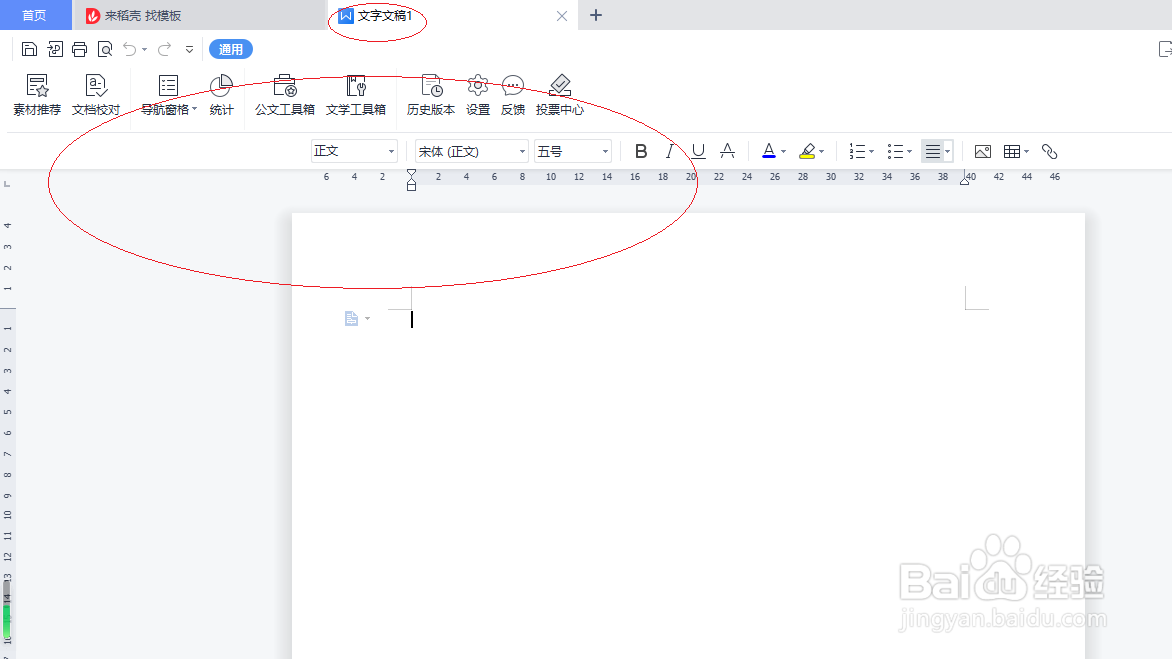Open the 统计 word count tool
The width and height of the screenshot is (1172, 659).
[221, 95]
